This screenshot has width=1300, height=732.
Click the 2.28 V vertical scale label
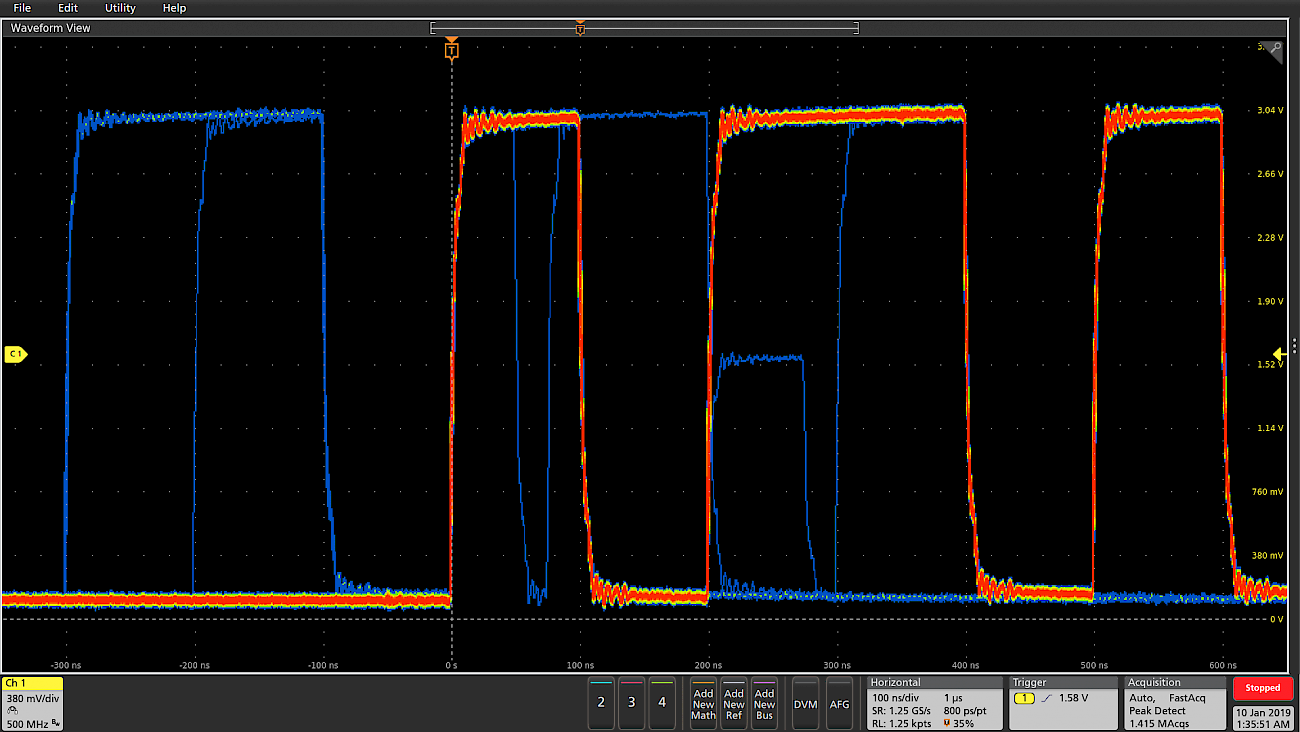click(1269, 238)
